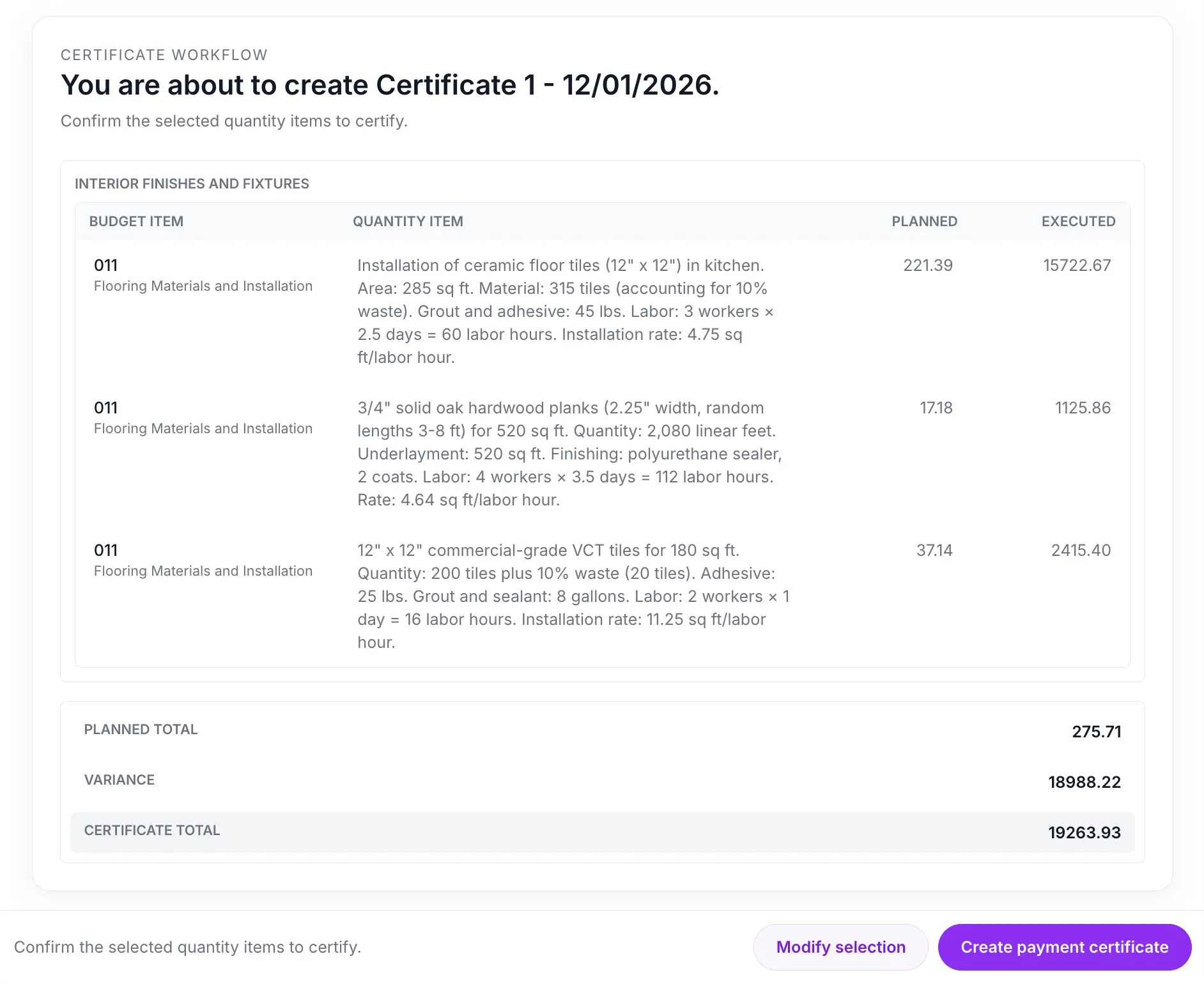Click the Create payment certificate button
The height and width of the screenshot is (984, 1204).
(x=1063, y=947)
